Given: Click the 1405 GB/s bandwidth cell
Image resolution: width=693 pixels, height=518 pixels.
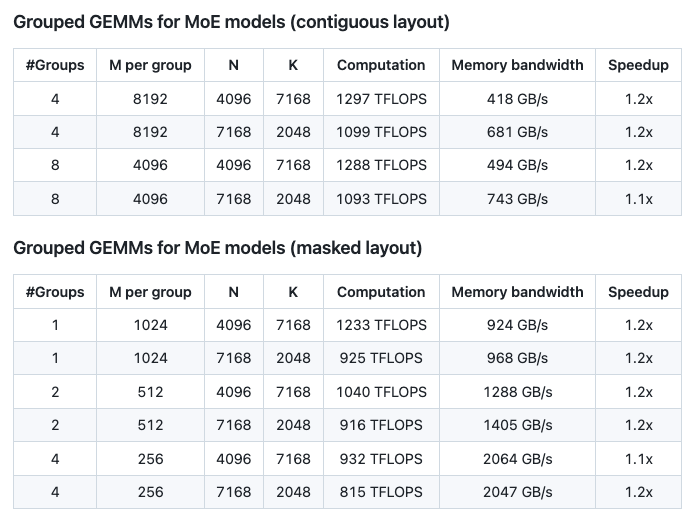Looking at the screenshot, I should [x=517, y=425].
